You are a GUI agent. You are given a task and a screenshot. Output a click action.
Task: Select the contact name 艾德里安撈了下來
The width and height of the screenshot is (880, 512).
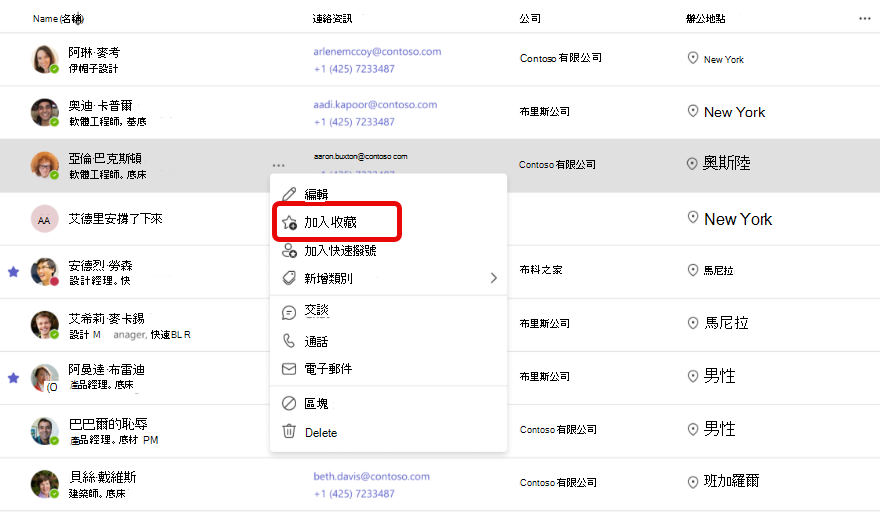click(116, 219)
